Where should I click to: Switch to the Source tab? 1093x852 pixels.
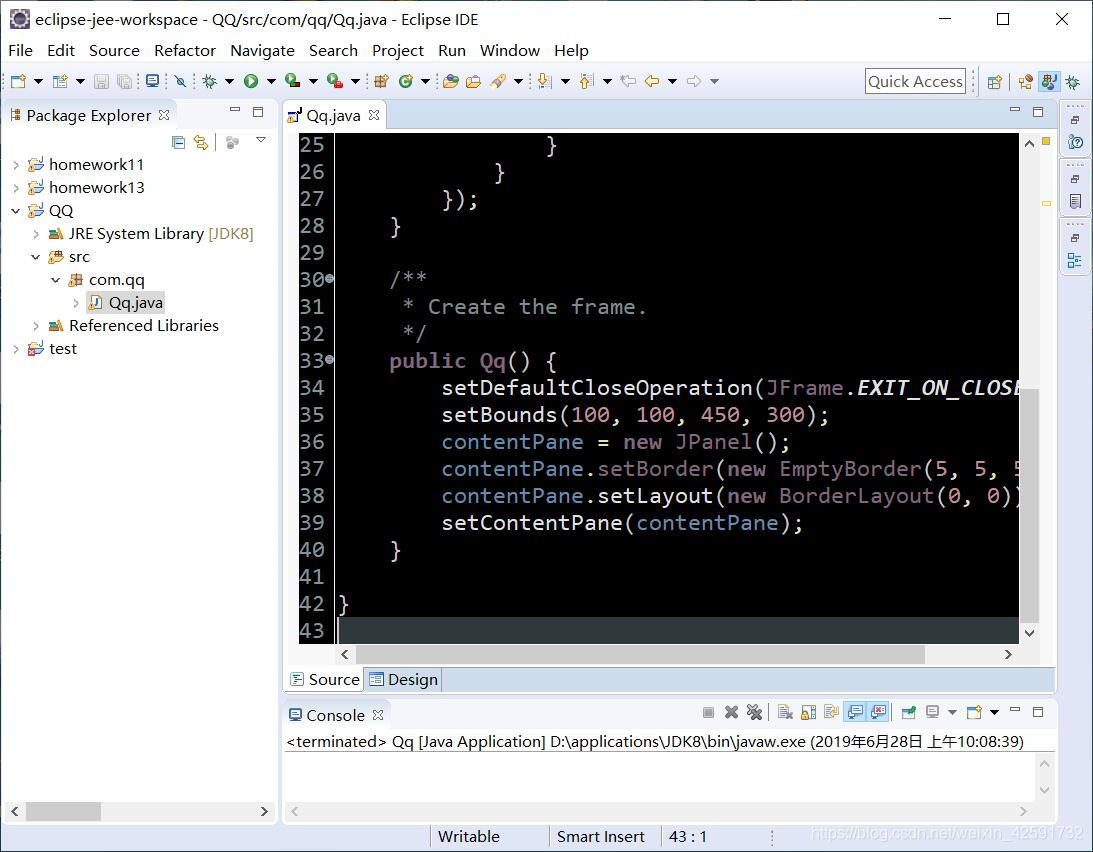[x=326, y=680]
